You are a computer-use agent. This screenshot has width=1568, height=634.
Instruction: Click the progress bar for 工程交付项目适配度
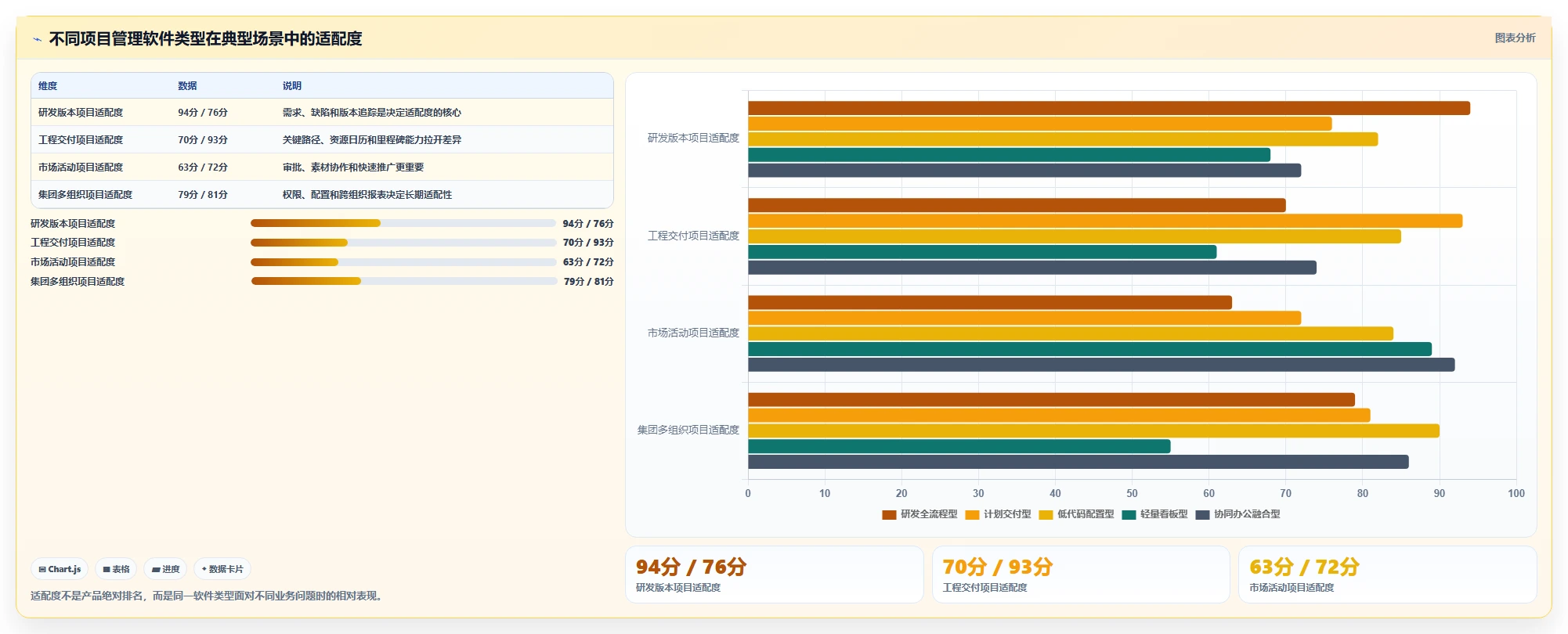(x=403, y=243)
